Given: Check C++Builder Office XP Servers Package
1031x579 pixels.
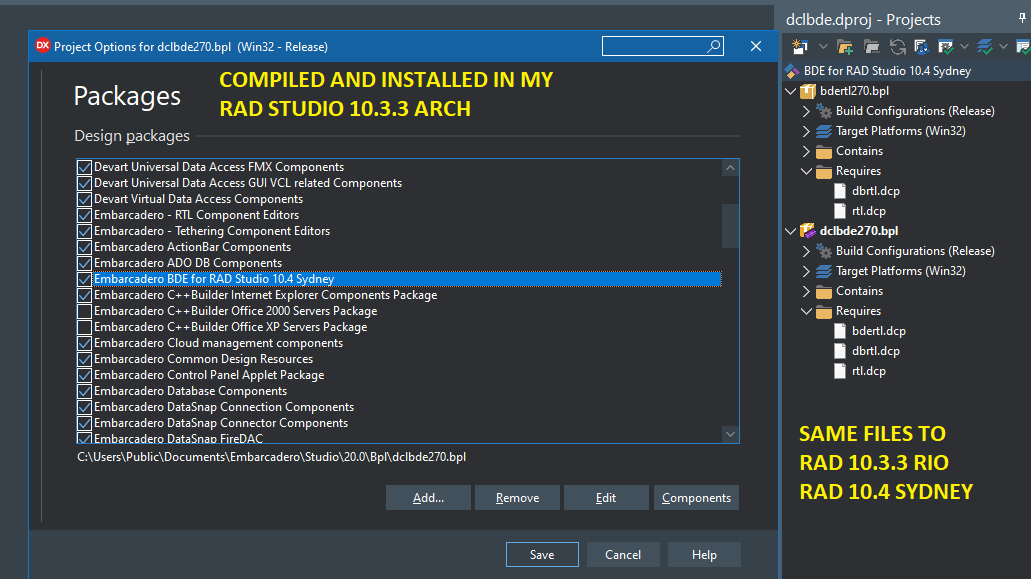Looking at the screenshot, I should pos(84,327).
